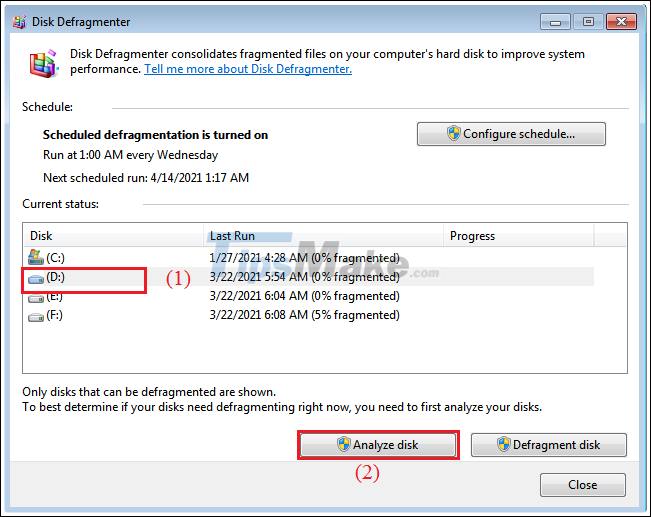Click 1/27/2021 4:28 AM last run entry

304,258
